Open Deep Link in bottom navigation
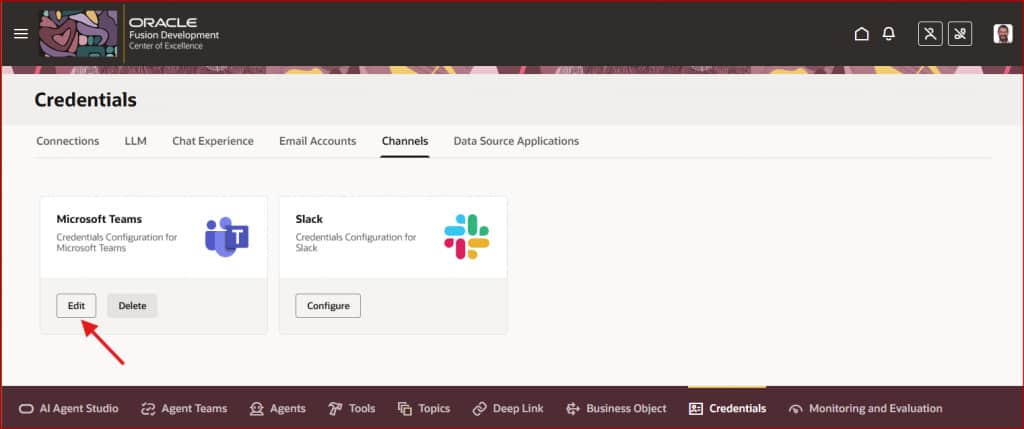The height and width of the screenshot is (429, 1024). 507,409
